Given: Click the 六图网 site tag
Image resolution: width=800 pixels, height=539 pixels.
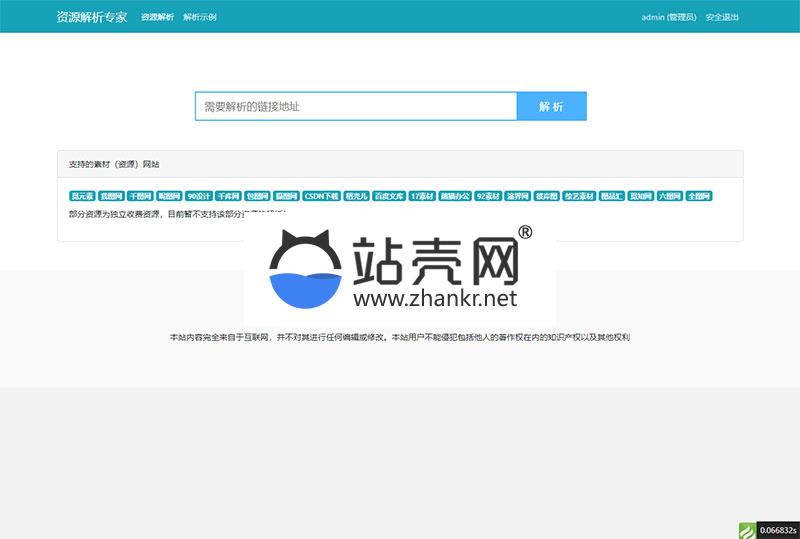Looking at the screenshot, I should [669, 196].
